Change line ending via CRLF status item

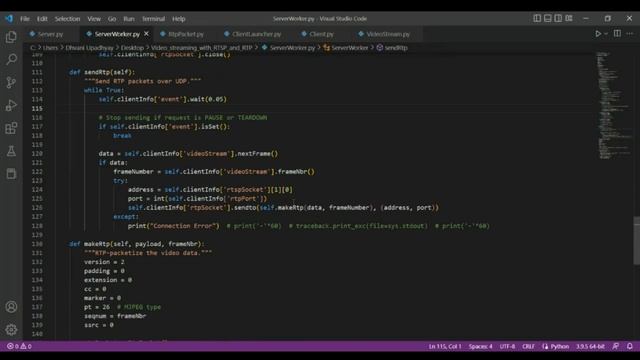click(x=528, y=347)
